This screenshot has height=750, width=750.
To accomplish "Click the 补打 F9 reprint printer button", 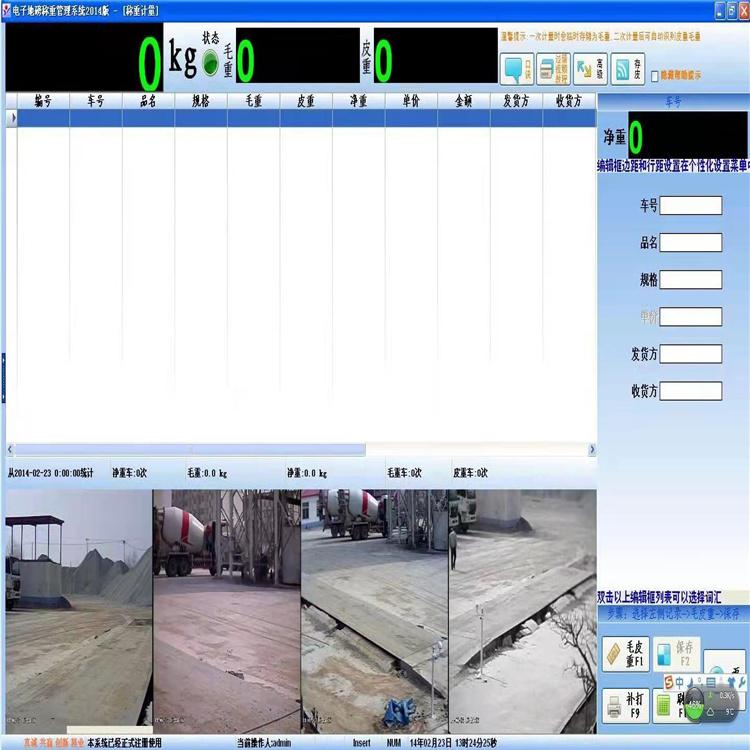I will (624, 707).
